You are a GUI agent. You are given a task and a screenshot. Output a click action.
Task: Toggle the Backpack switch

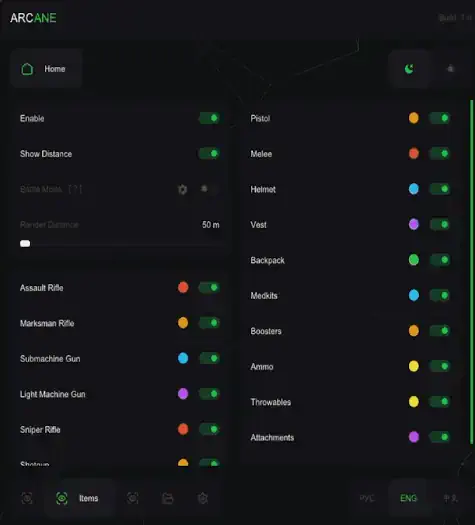click(x=440, y=260)
